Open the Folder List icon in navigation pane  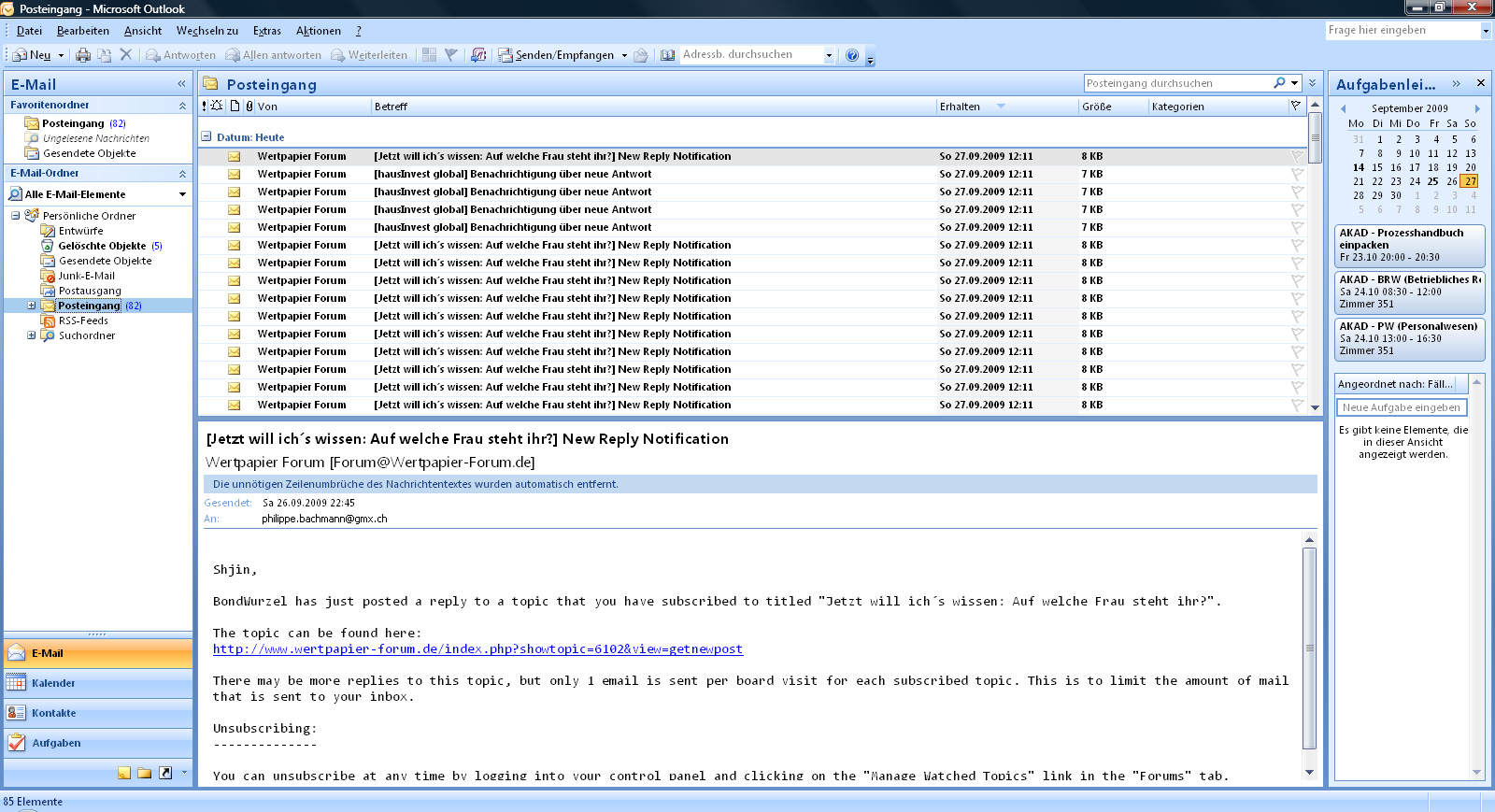click(x=145, y=773)
